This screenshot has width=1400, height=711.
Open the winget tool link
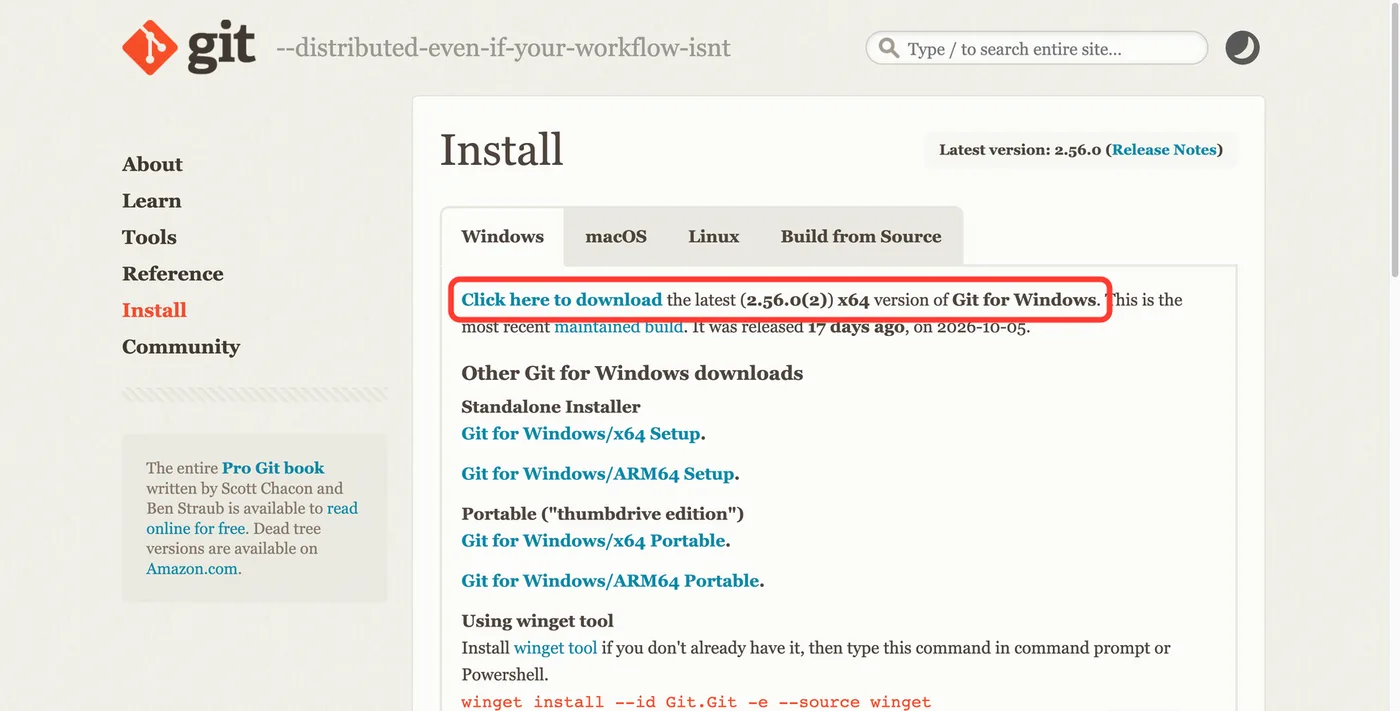pos(555,648)
